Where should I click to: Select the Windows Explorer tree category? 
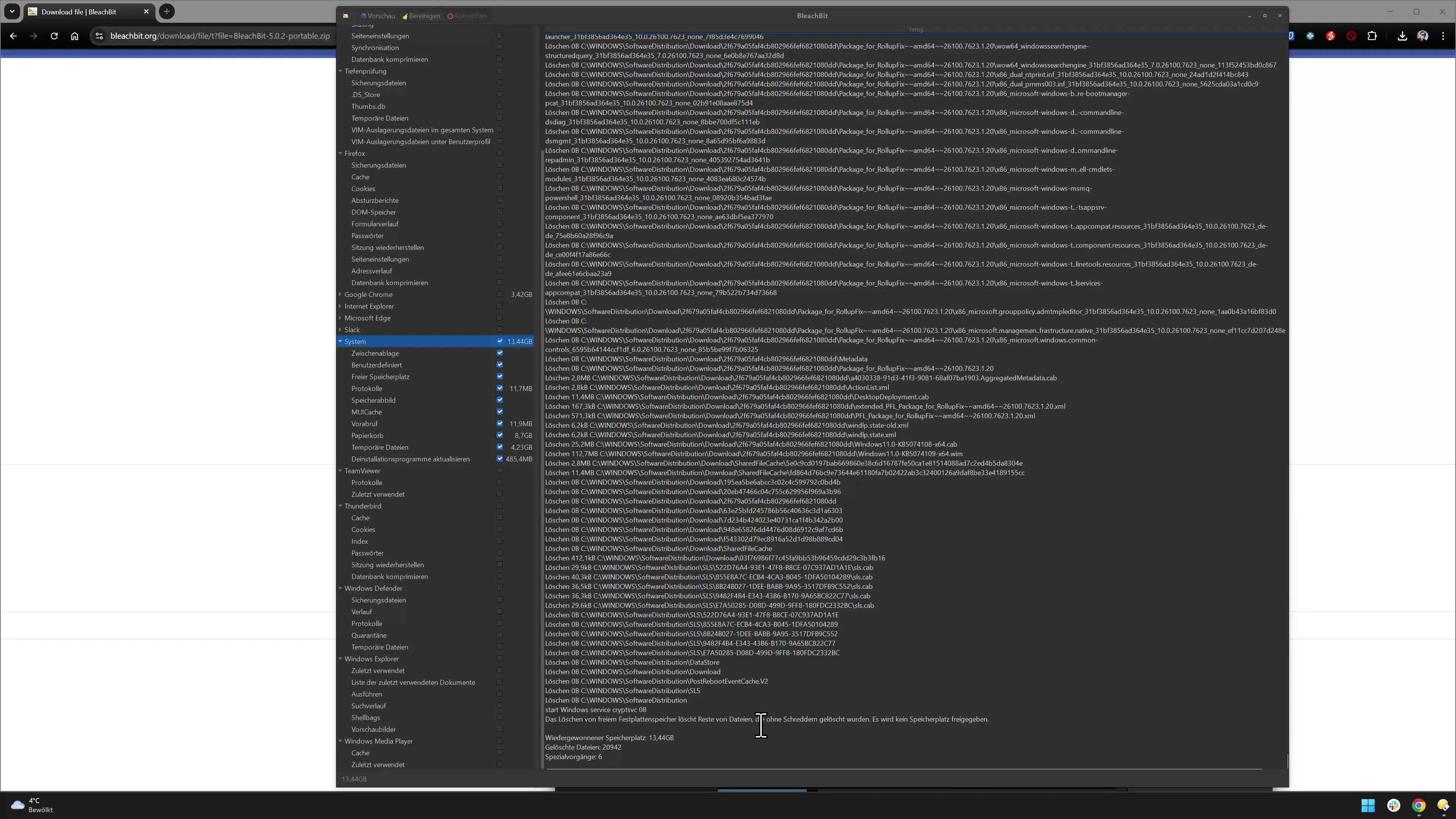371,659
